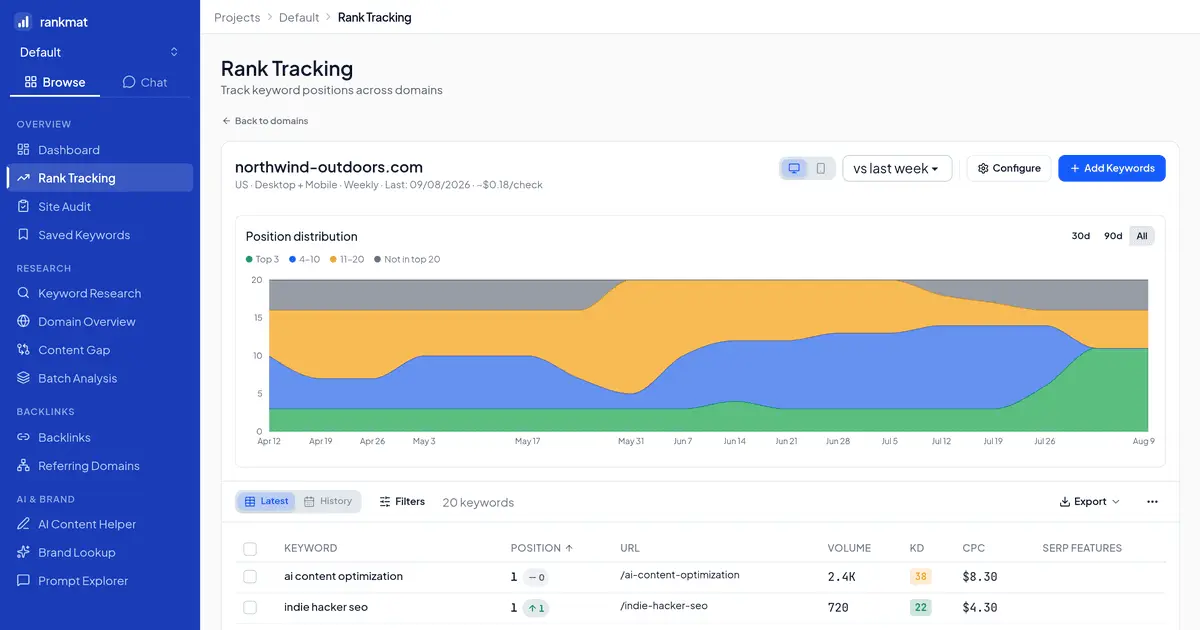Select the desktop device view icon
The image size is (1200, 630).
(794, 168)
